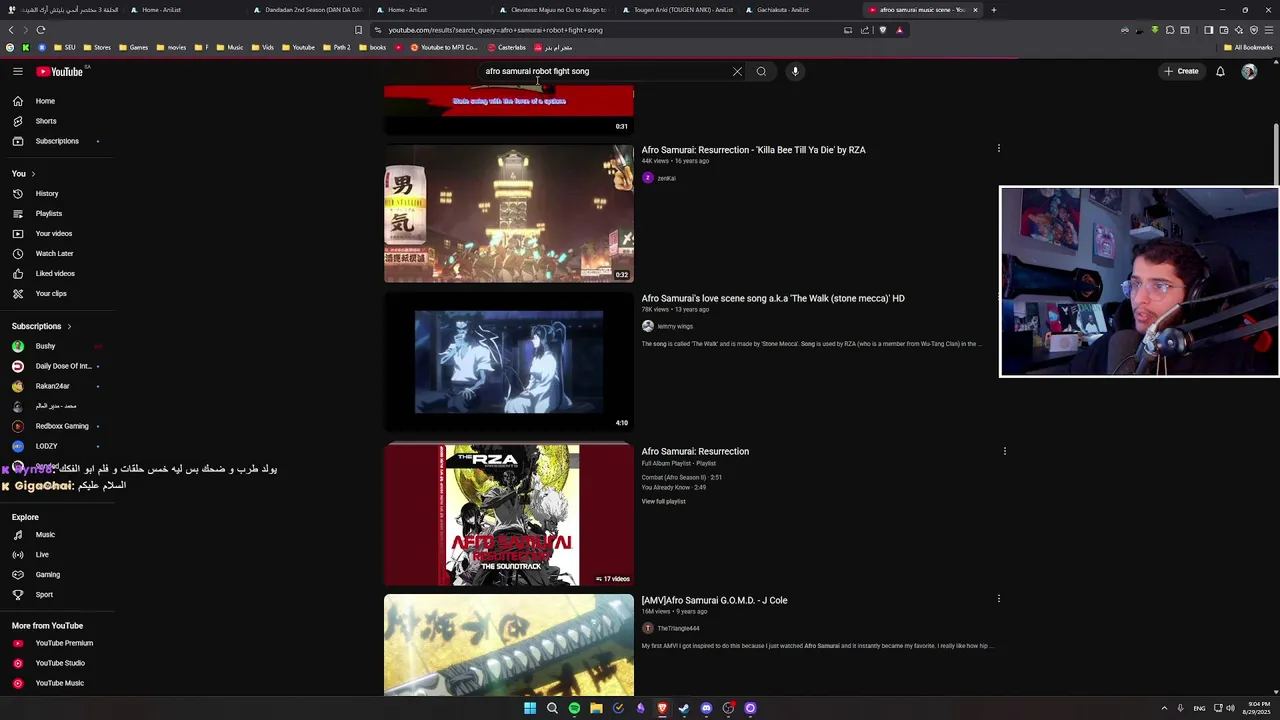
Task: Open more options for Afro Samurai: Resurrection playlist
Action: click(x=1004, y=451)
